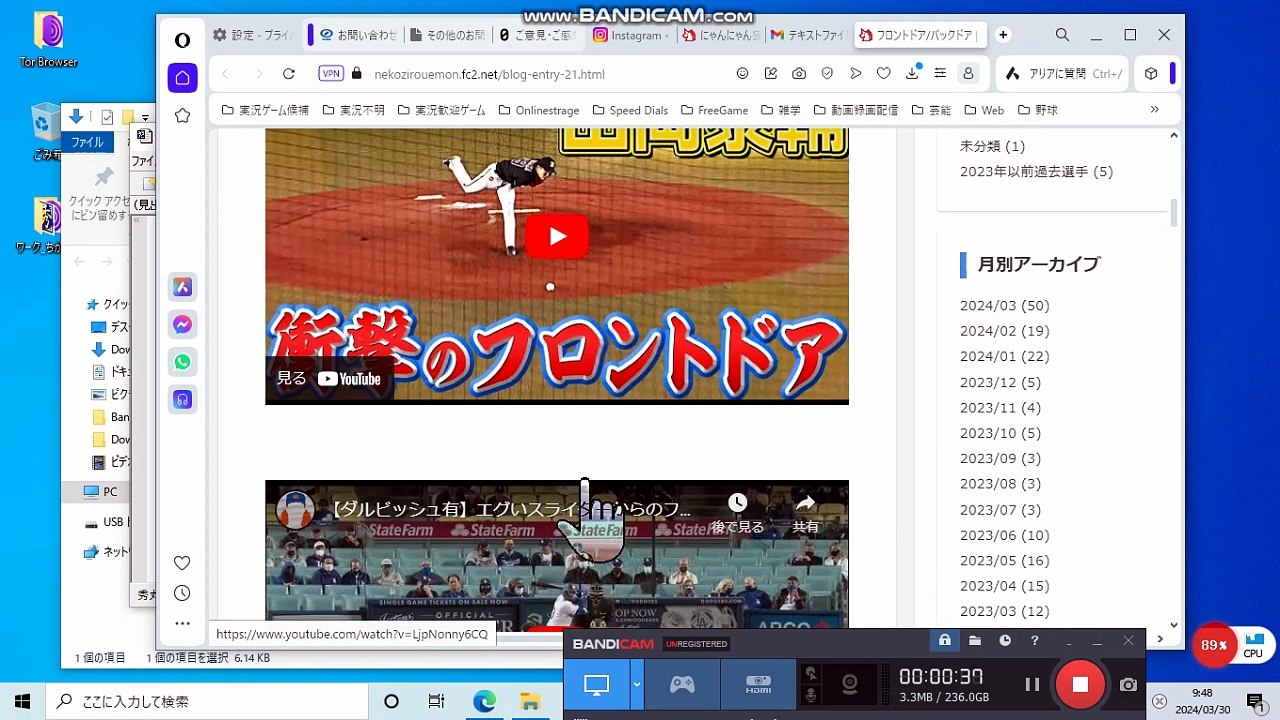Open the 2024/02 (19) archive link
Viewport: 1280px width, 720px height.
tap(1004, 331)
